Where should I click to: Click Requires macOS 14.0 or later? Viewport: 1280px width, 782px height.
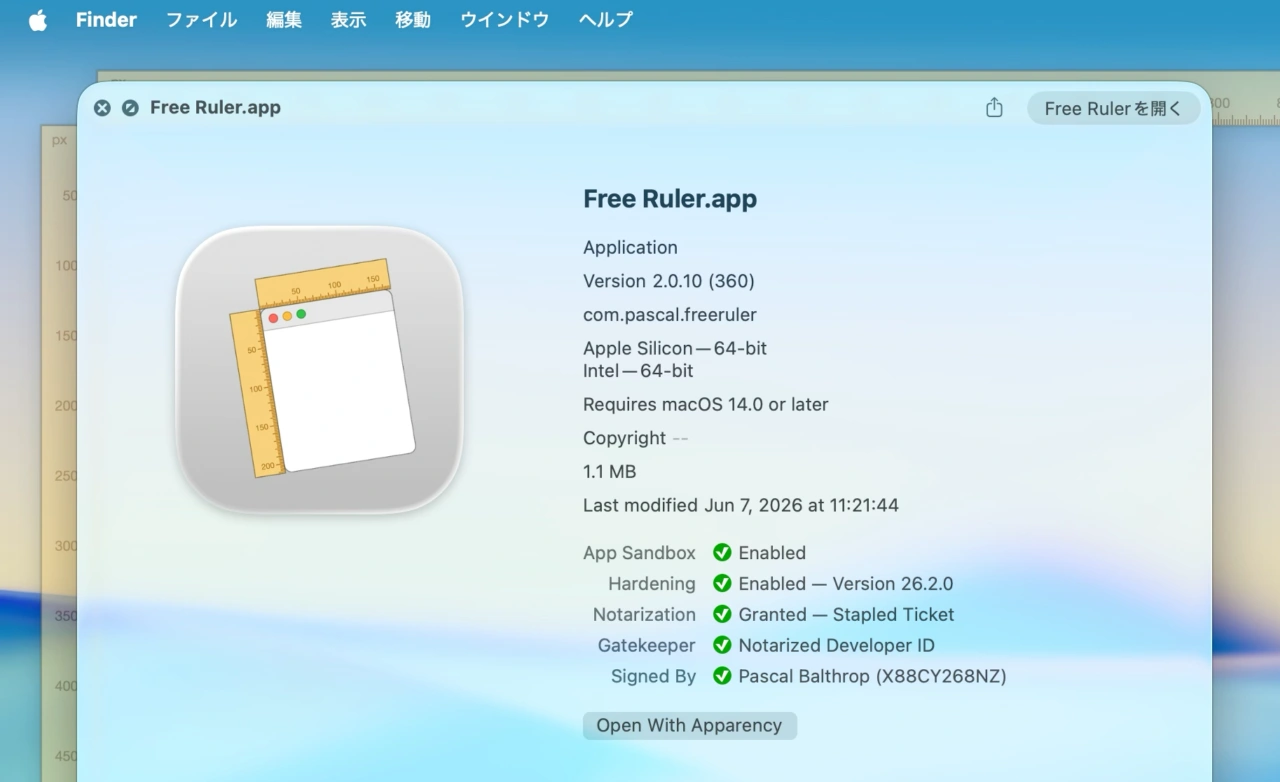(706, 404)
